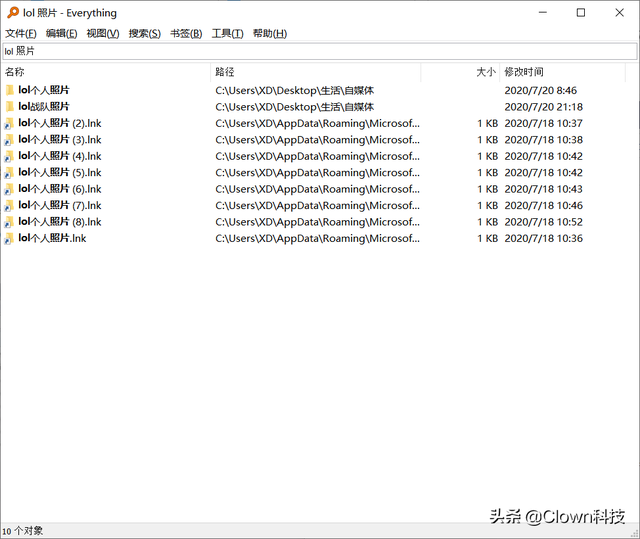Open the 编辑(E) menu
The width and height of the screenshot is (640, 539).
coord(62,33)
